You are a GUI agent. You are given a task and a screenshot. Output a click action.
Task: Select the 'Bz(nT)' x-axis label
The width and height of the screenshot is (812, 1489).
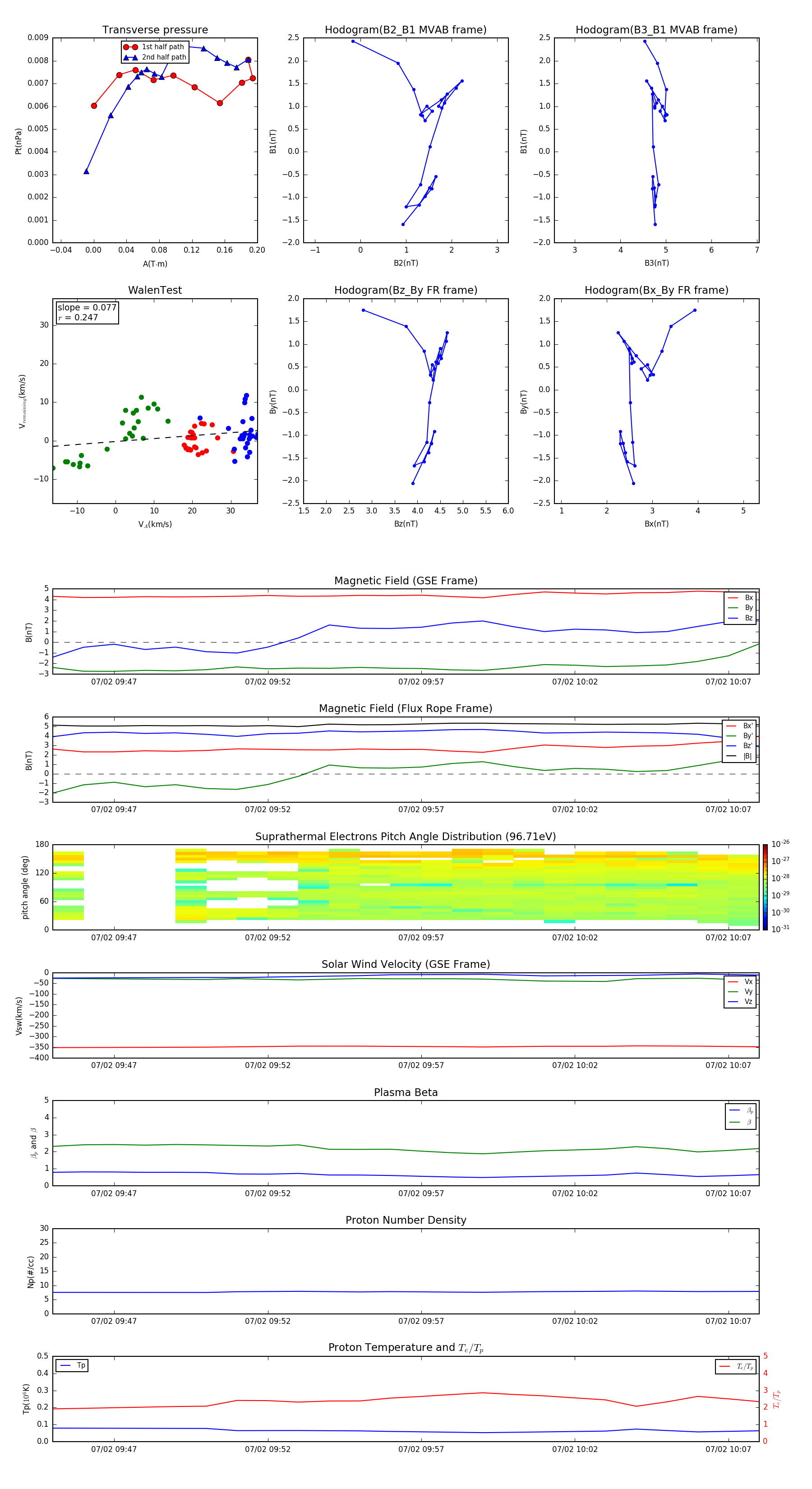(406, 524)
